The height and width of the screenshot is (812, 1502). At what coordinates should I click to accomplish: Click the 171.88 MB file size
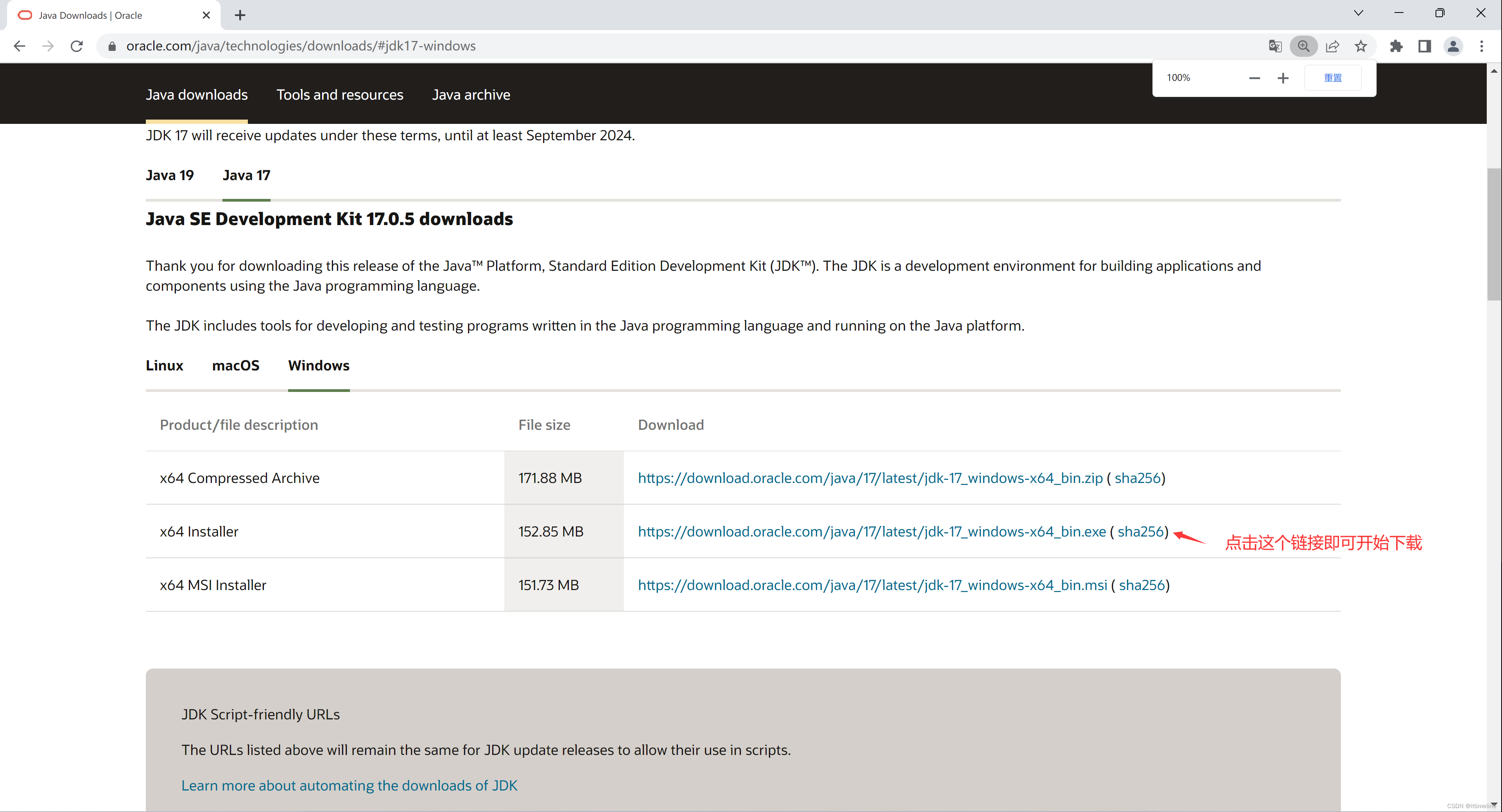[x=550, y=478]
